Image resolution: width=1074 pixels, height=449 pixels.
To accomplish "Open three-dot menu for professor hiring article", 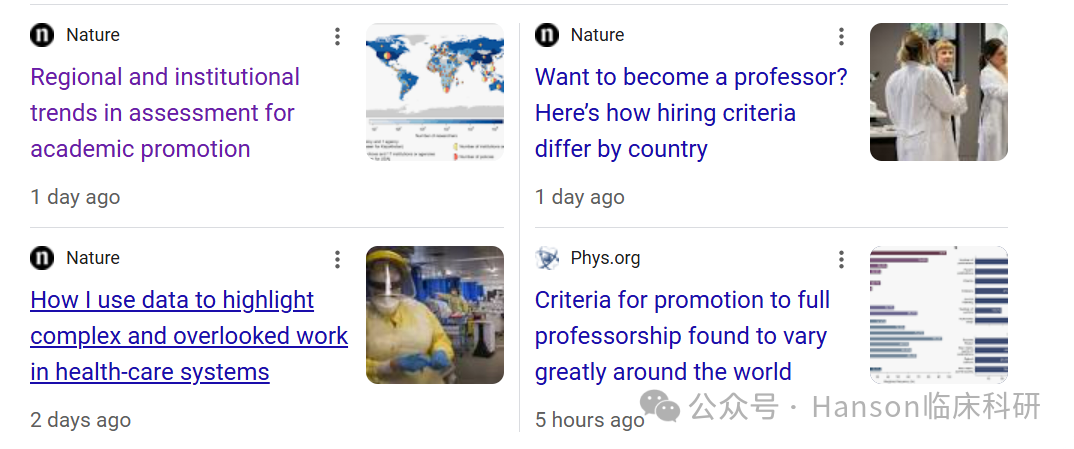I will tap(841, 37).
